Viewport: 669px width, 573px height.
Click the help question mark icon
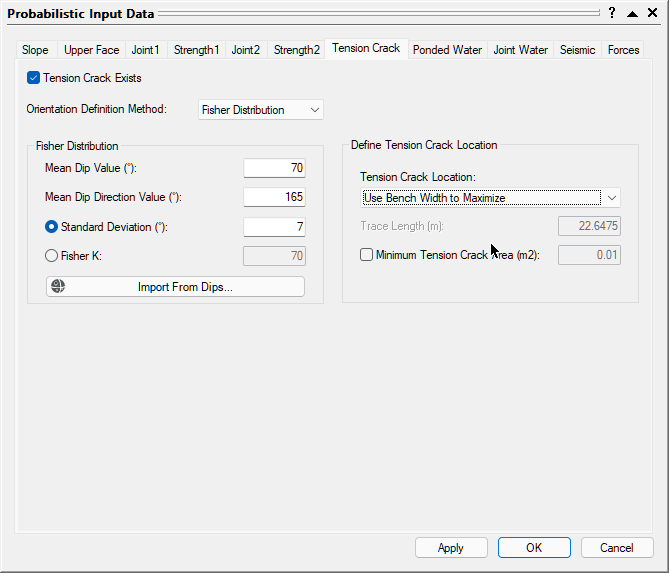(x=611, y=13)
